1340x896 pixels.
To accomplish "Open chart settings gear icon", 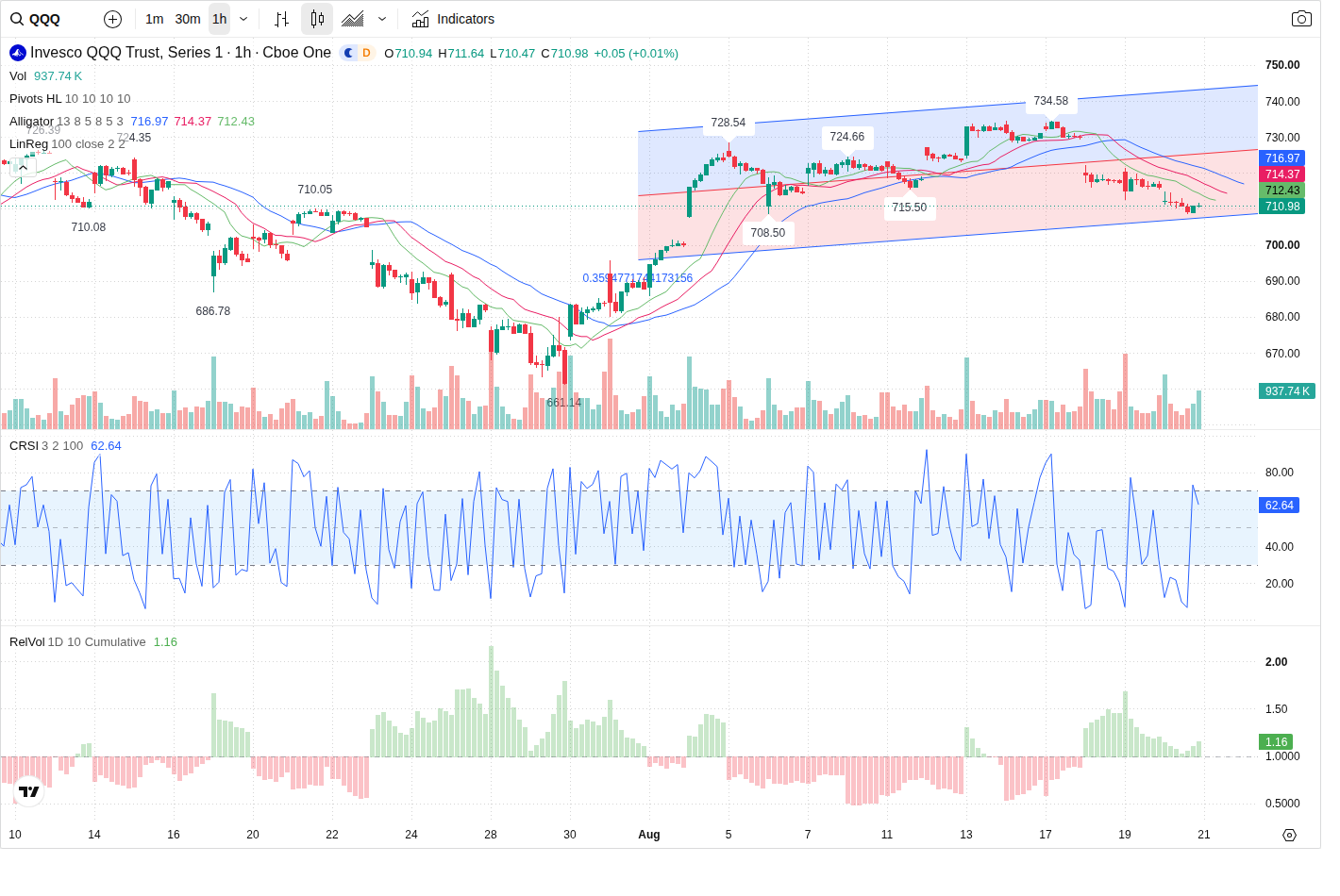I will (1289, 835).
